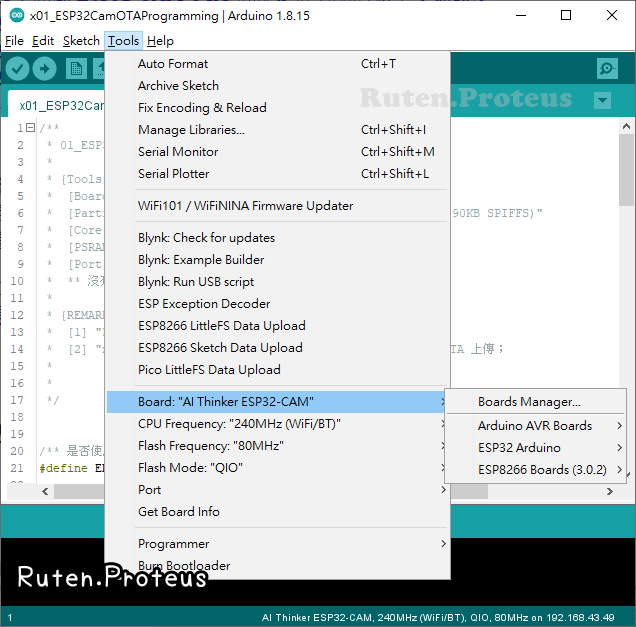The height and width of the screenshot is (627, 636).
Task: Minimize the Arduino window
Action: [521, 15]
